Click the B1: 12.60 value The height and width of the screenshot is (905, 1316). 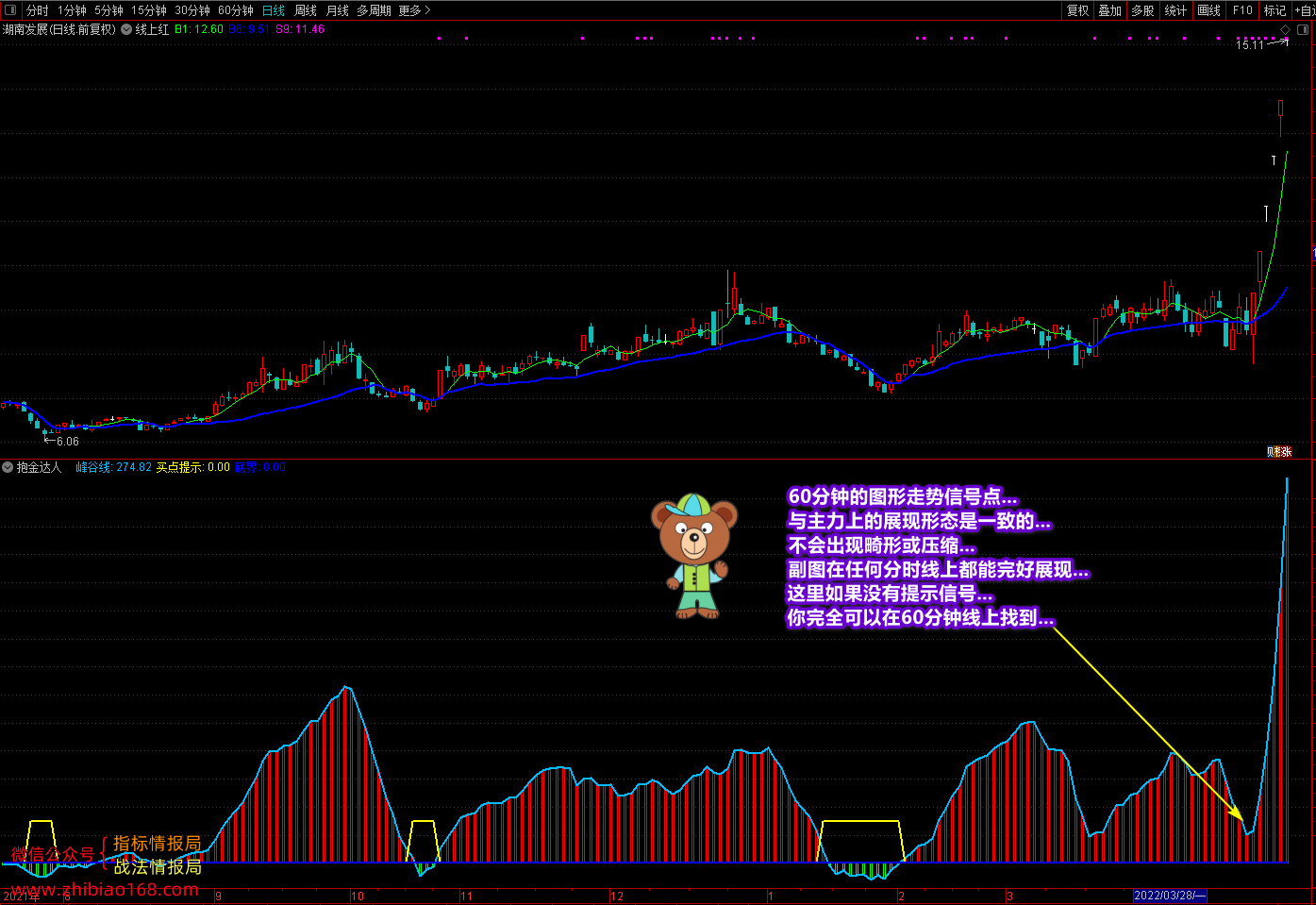(x=199, y=29)
